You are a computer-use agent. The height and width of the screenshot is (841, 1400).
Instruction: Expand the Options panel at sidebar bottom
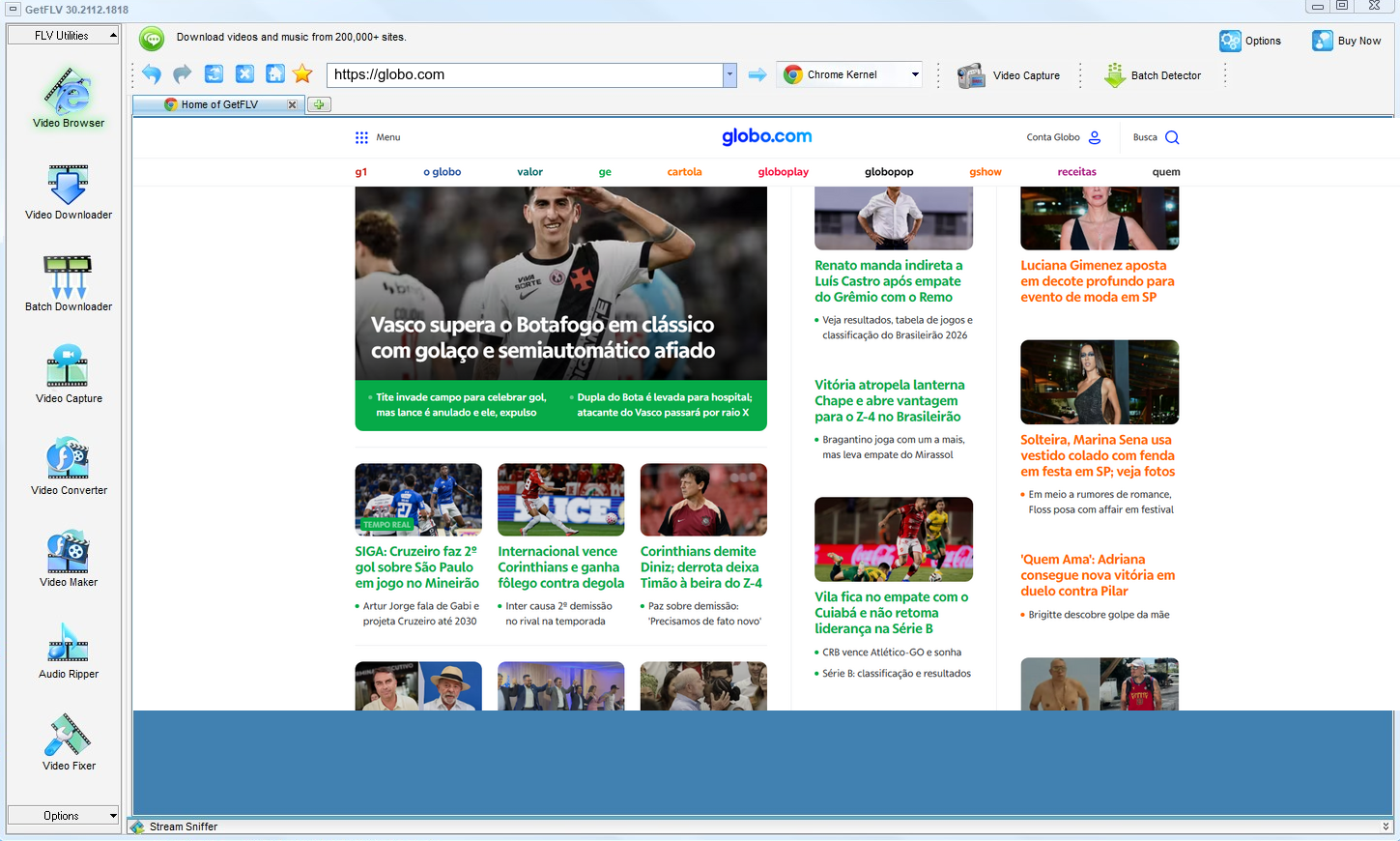[x=63, y=816]
